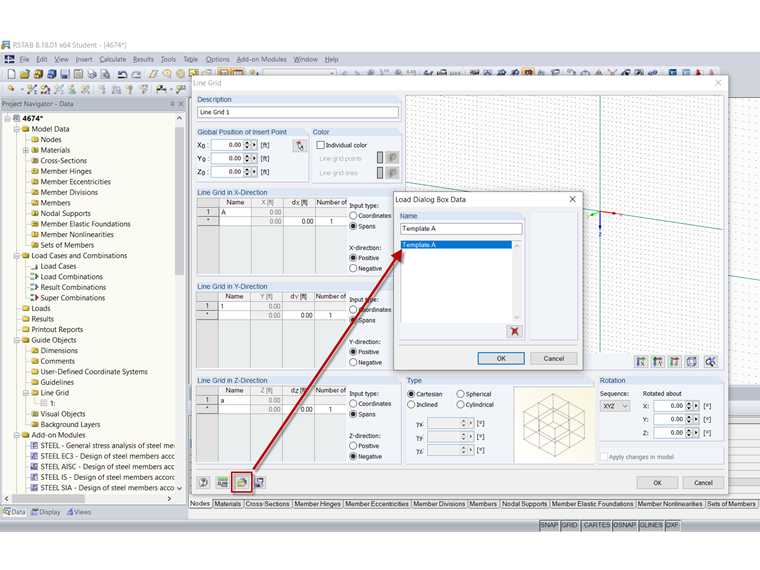Click the new node tool icon in second toolbar
Screen dimensions: 760x570
[11, 89]
